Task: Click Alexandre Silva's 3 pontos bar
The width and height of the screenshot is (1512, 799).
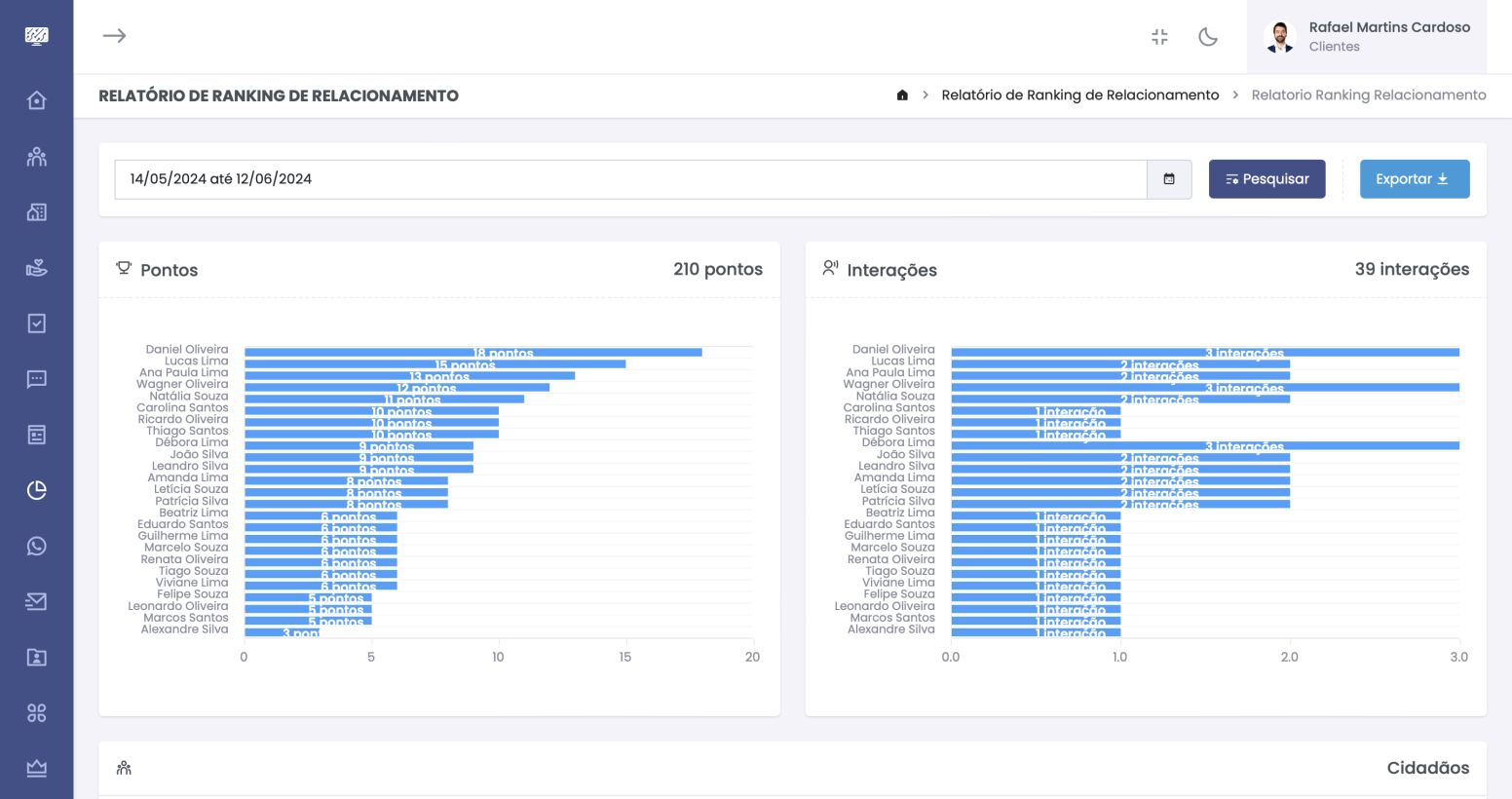Action: pyautogui.click(x=283, y=632)
